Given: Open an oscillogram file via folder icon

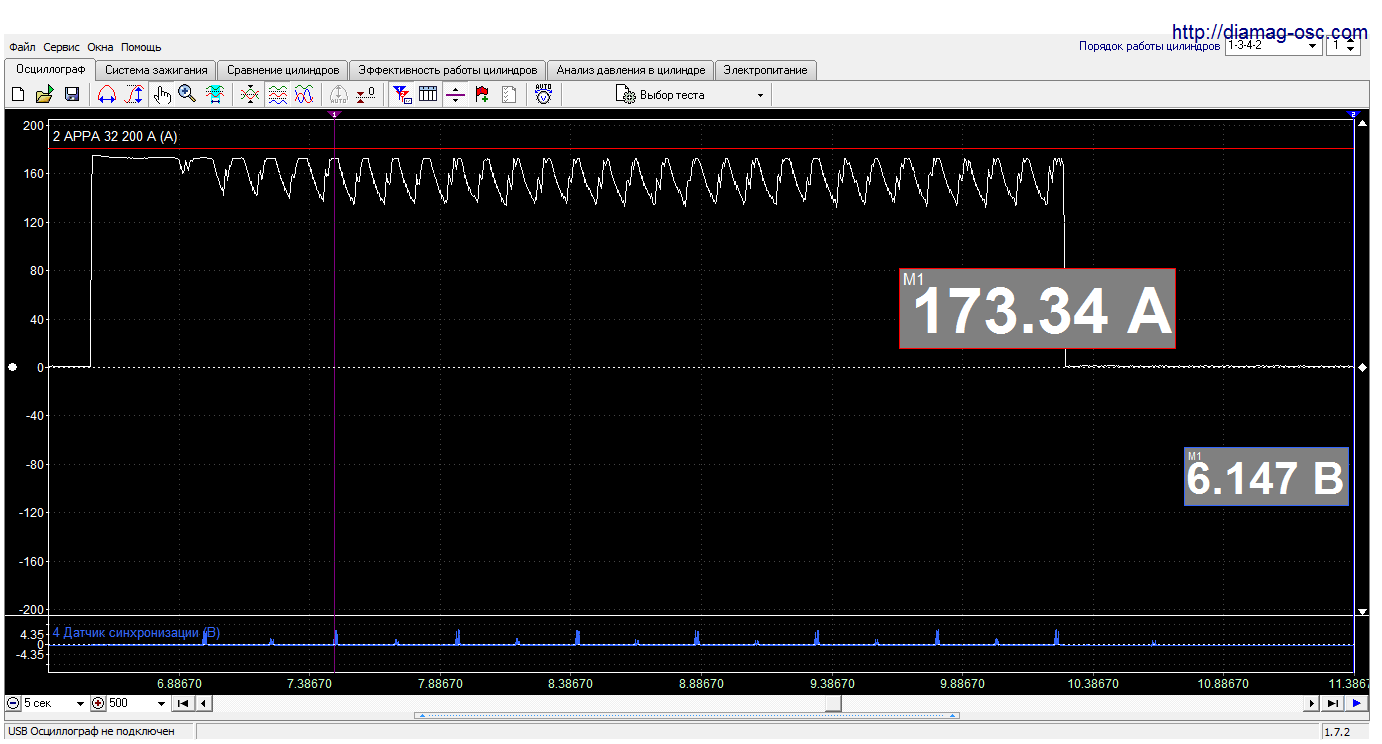Looking at the screenshot, I should (x=44, y=94).
